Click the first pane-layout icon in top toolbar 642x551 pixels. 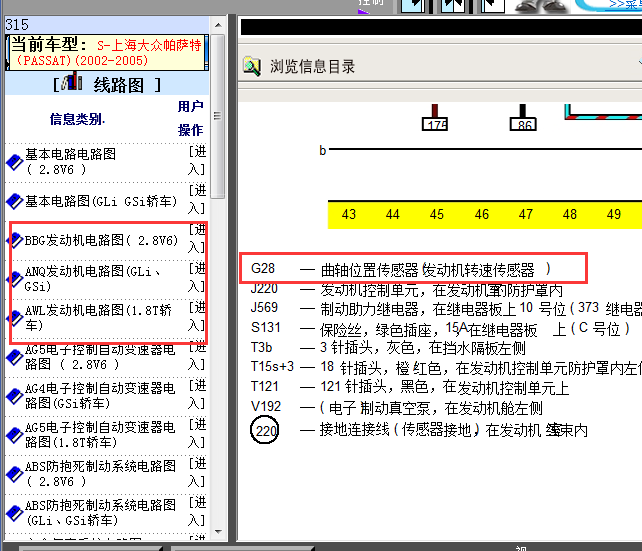[x=413, y=6]
